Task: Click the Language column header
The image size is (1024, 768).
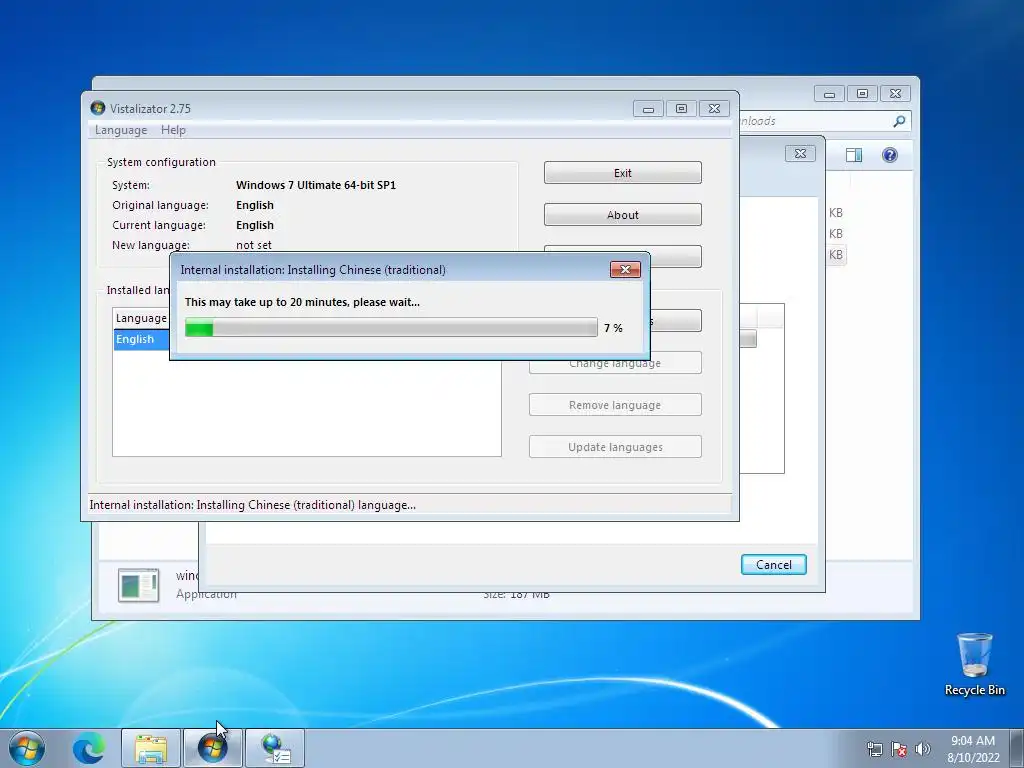Action: tap(141, 318)
